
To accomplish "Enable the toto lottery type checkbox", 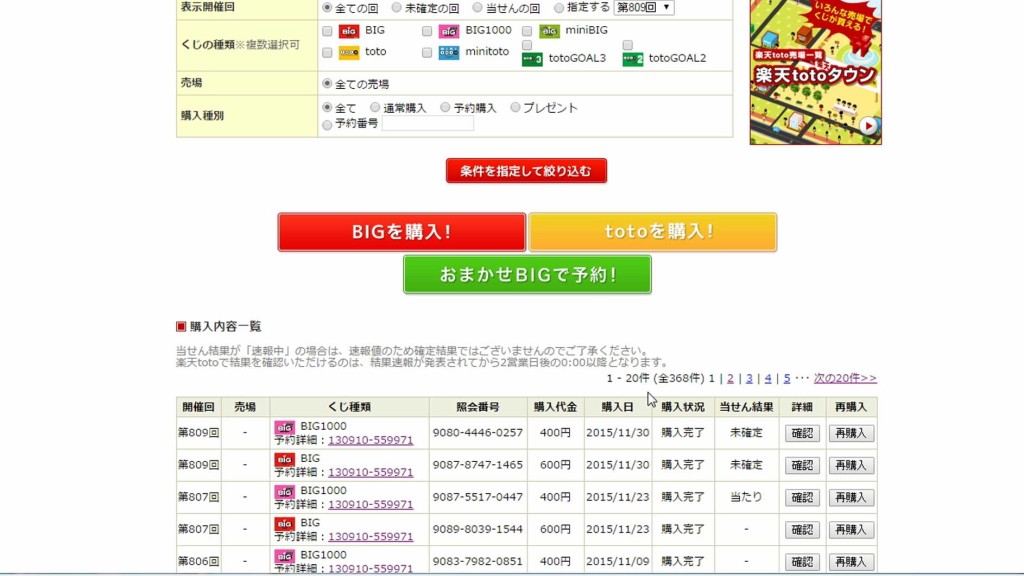I will pyautogui.click(x=327, y=52).
